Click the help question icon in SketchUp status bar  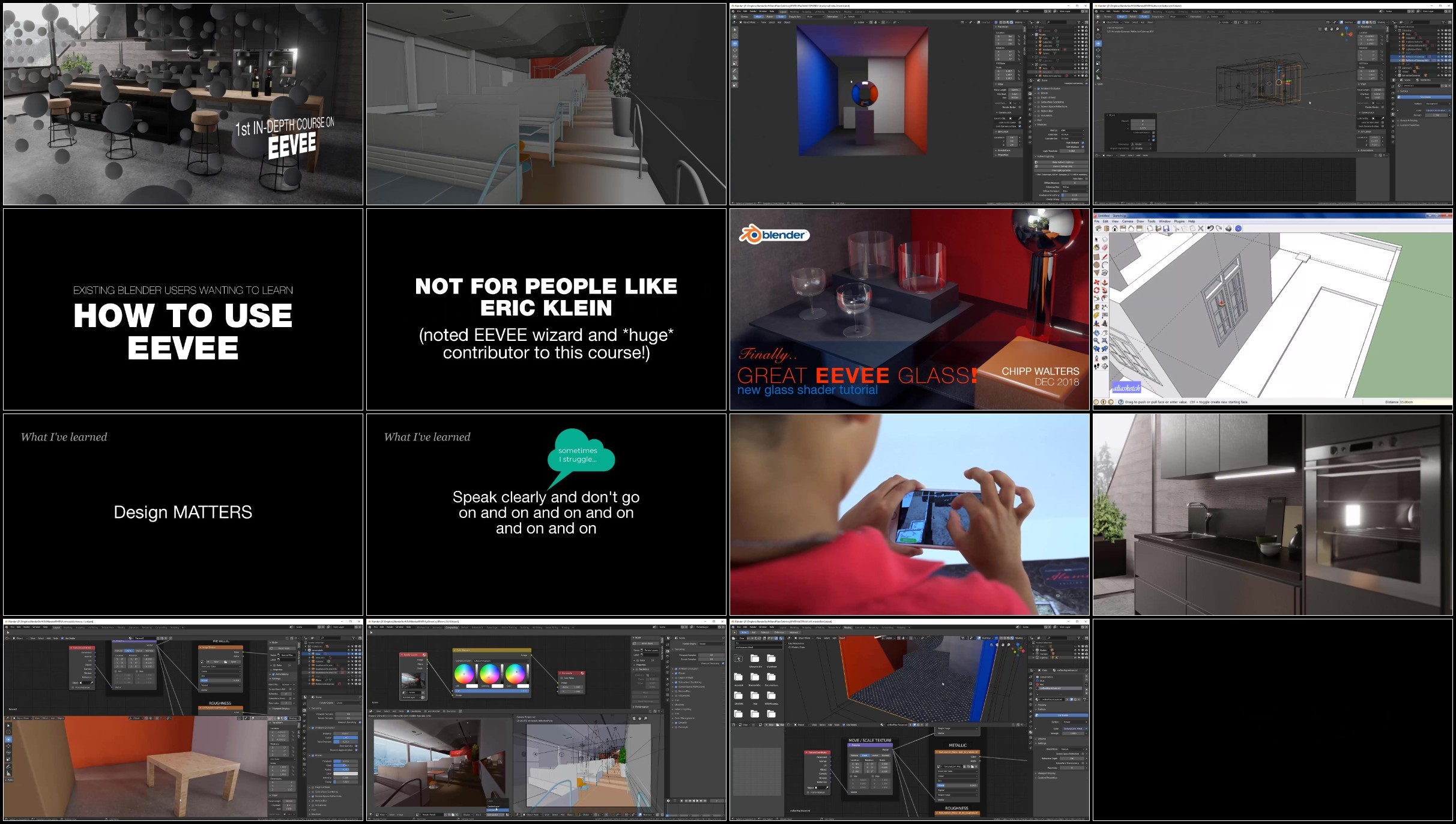1120,402
